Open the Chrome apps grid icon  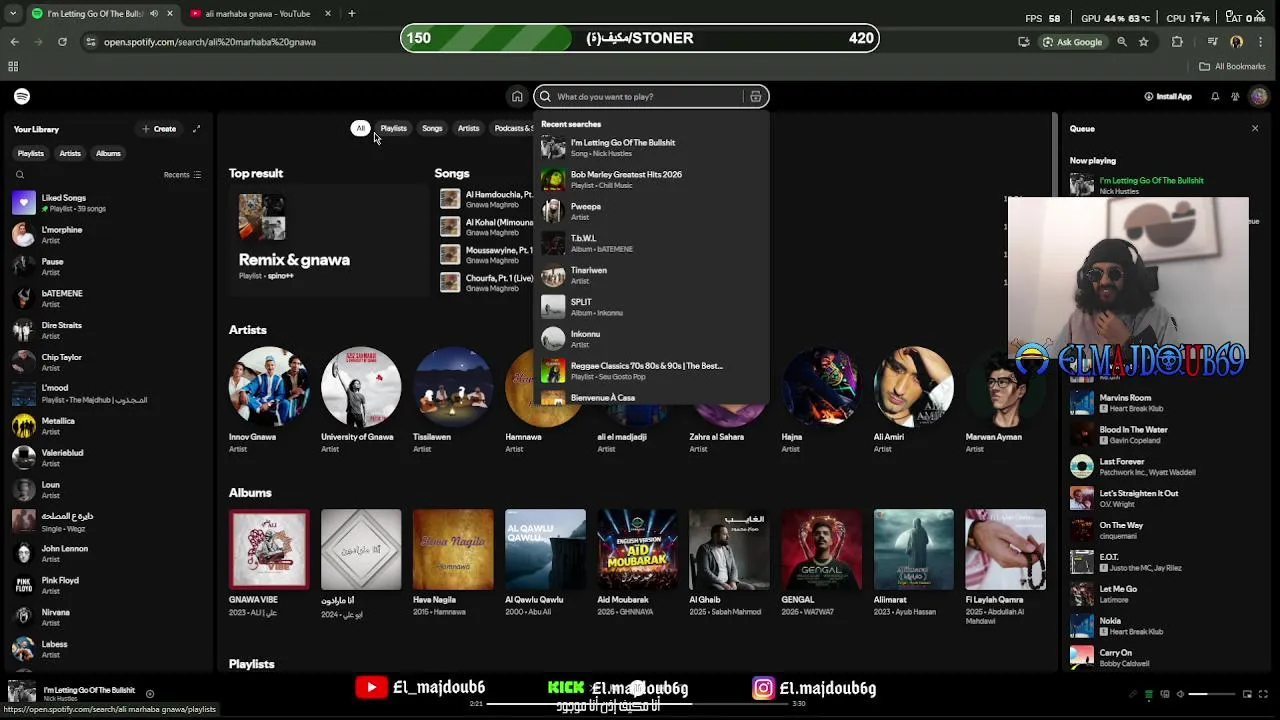[13, 66]
